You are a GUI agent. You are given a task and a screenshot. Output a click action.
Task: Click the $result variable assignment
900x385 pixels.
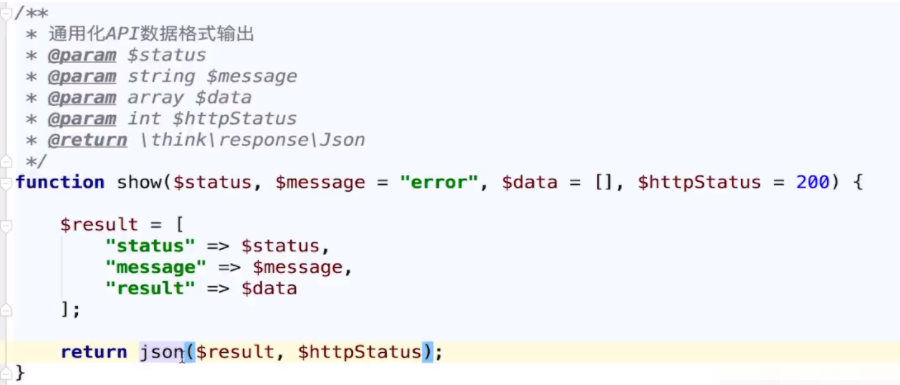[99, 225]
